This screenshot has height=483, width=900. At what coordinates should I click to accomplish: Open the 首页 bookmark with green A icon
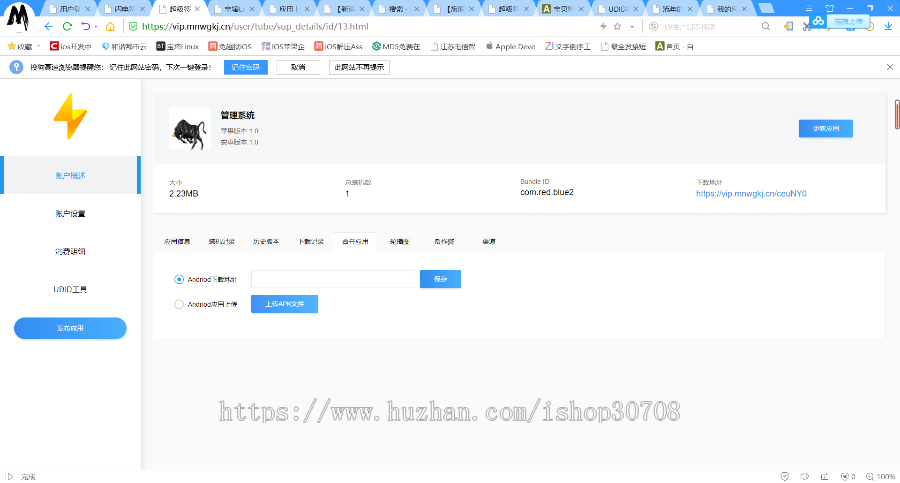[674, 46]
